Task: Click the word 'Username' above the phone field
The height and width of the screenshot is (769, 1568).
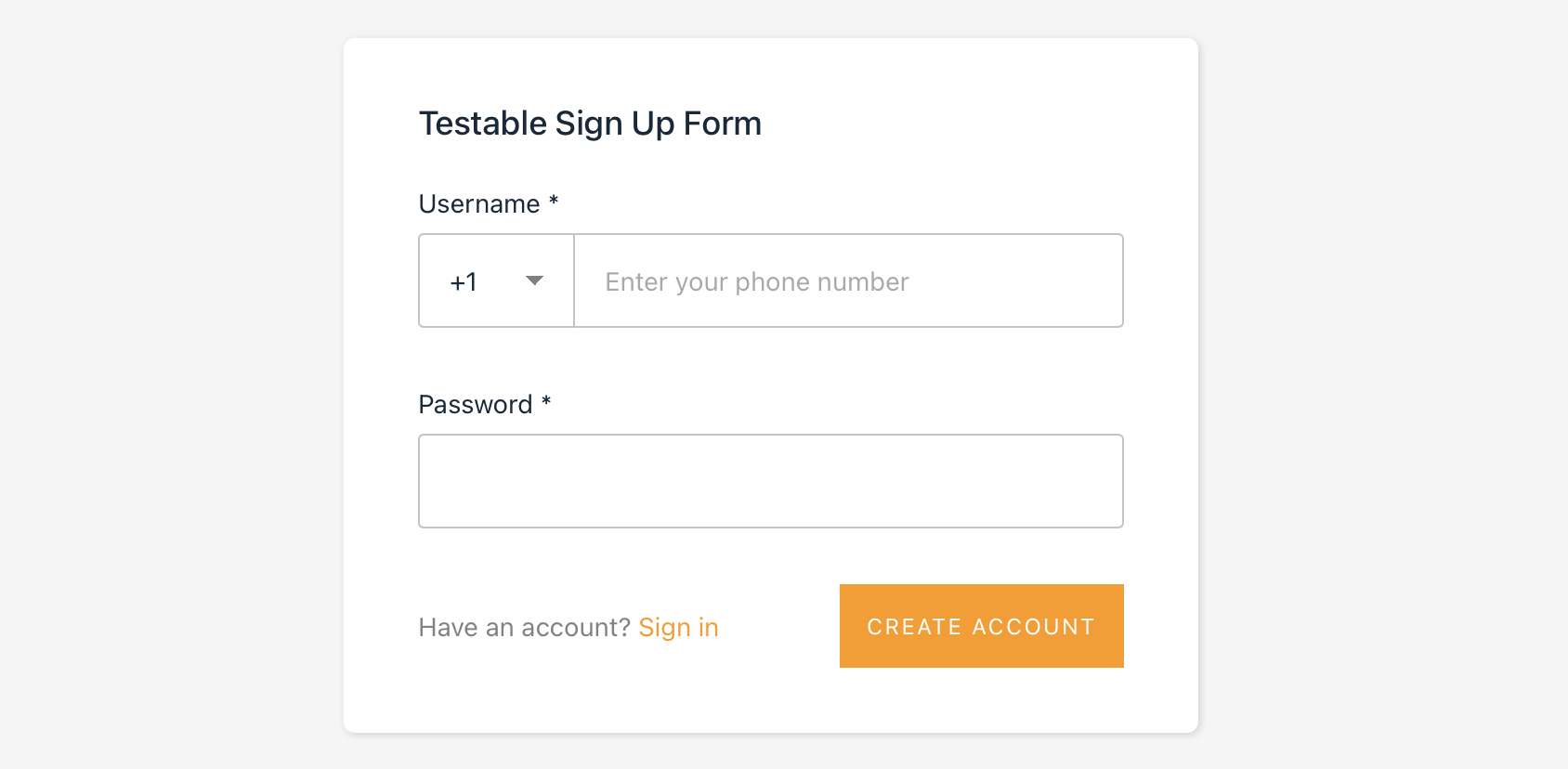Action: click(x=479, y=204)
